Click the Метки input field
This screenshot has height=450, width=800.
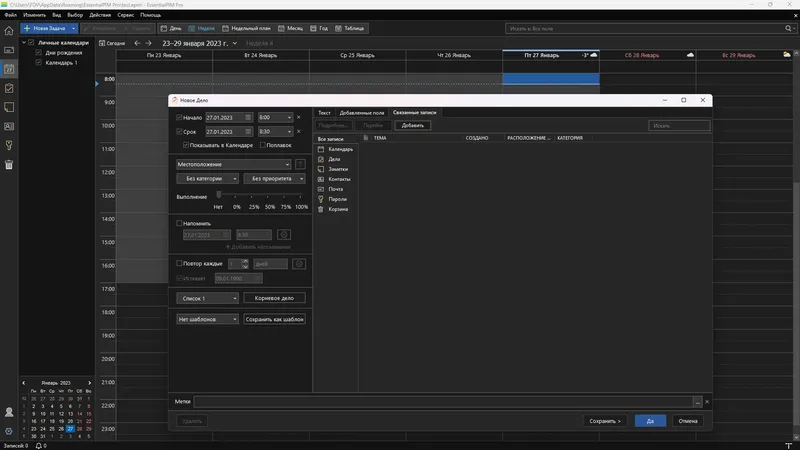coord(443,402)
